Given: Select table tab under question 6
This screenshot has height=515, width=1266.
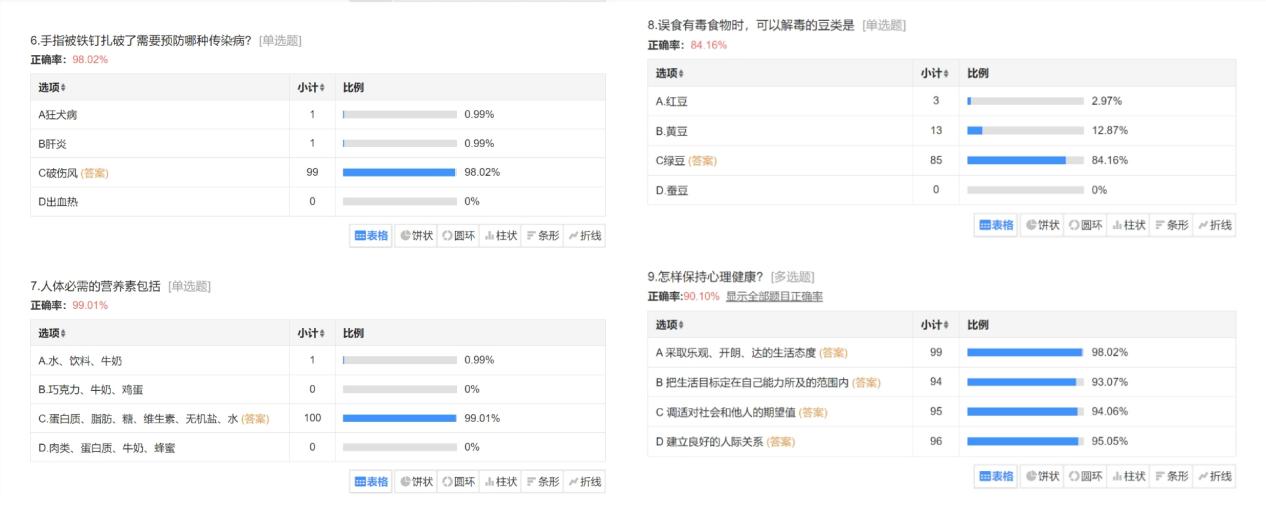Looking at the screenshot, I should (x=371, y=236).
